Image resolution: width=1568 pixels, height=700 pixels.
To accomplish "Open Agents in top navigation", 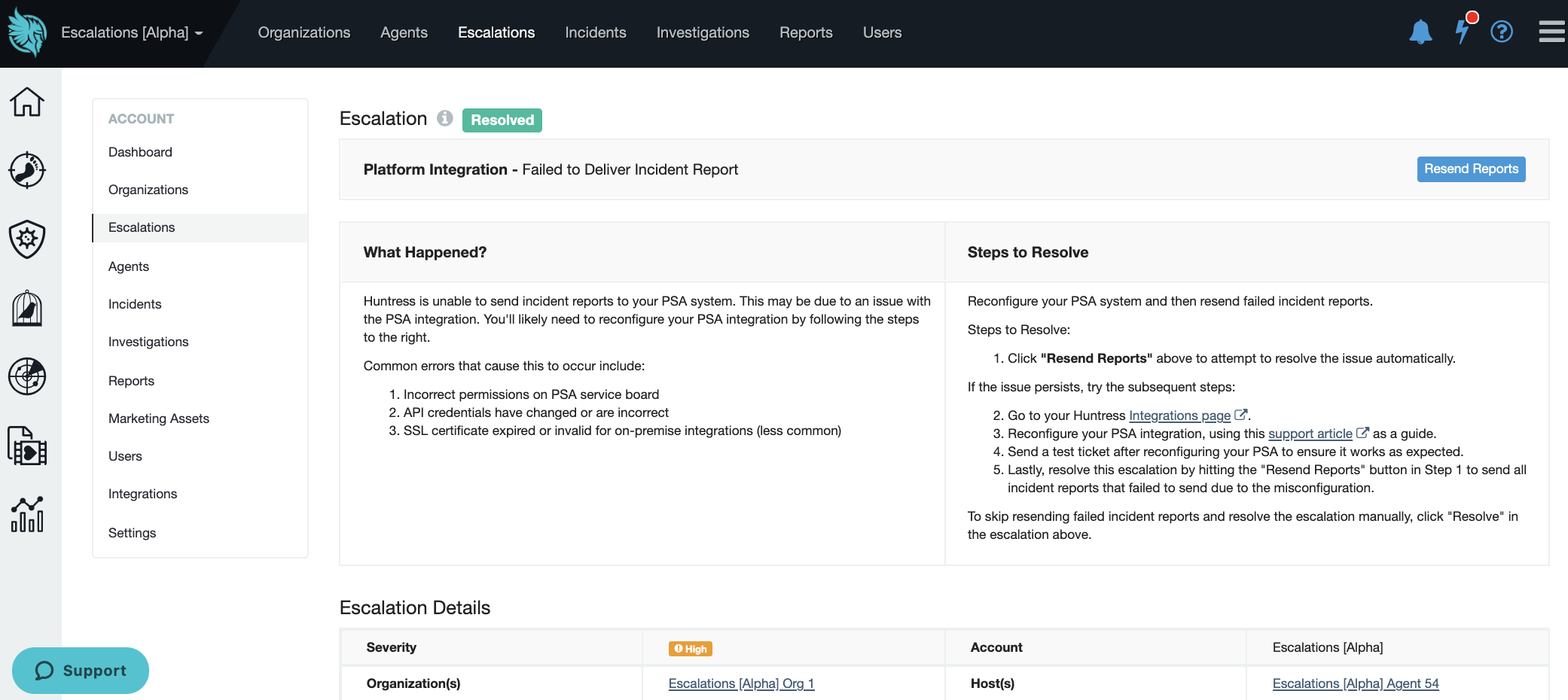I will pos(404,32).
